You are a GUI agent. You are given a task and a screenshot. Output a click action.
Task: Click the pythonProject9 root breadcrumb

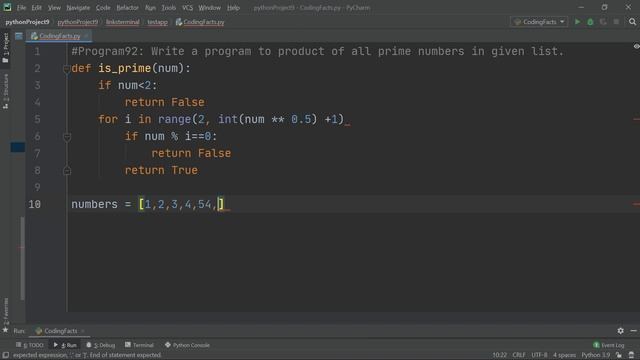27,22
